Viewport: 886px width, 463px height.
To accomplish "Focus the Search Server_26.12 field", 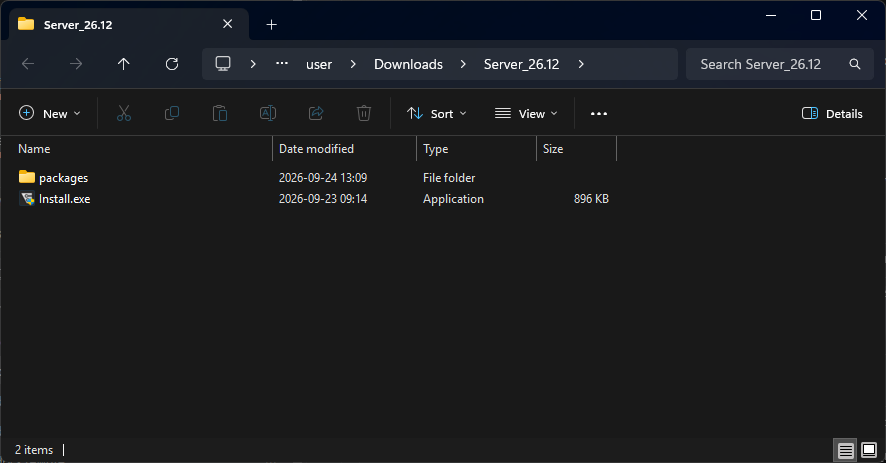I will (x=780, y=64).
